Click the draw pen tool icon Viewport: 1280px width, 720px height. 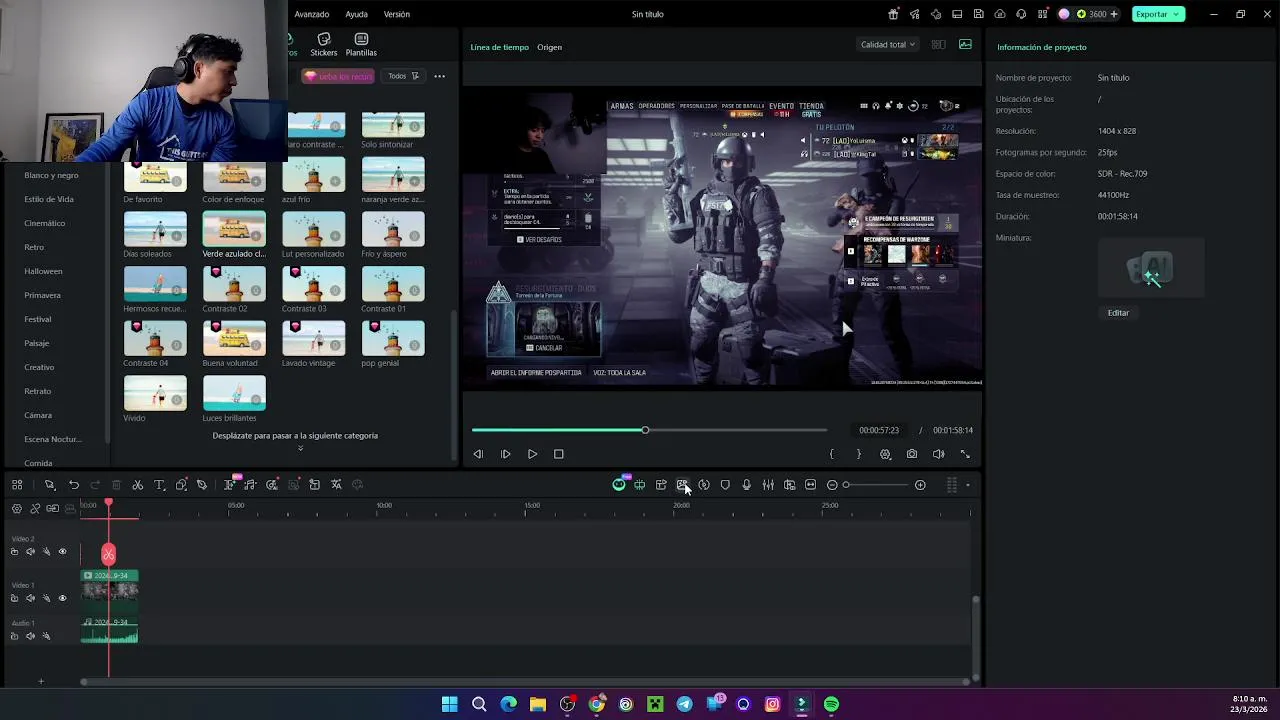202,485
